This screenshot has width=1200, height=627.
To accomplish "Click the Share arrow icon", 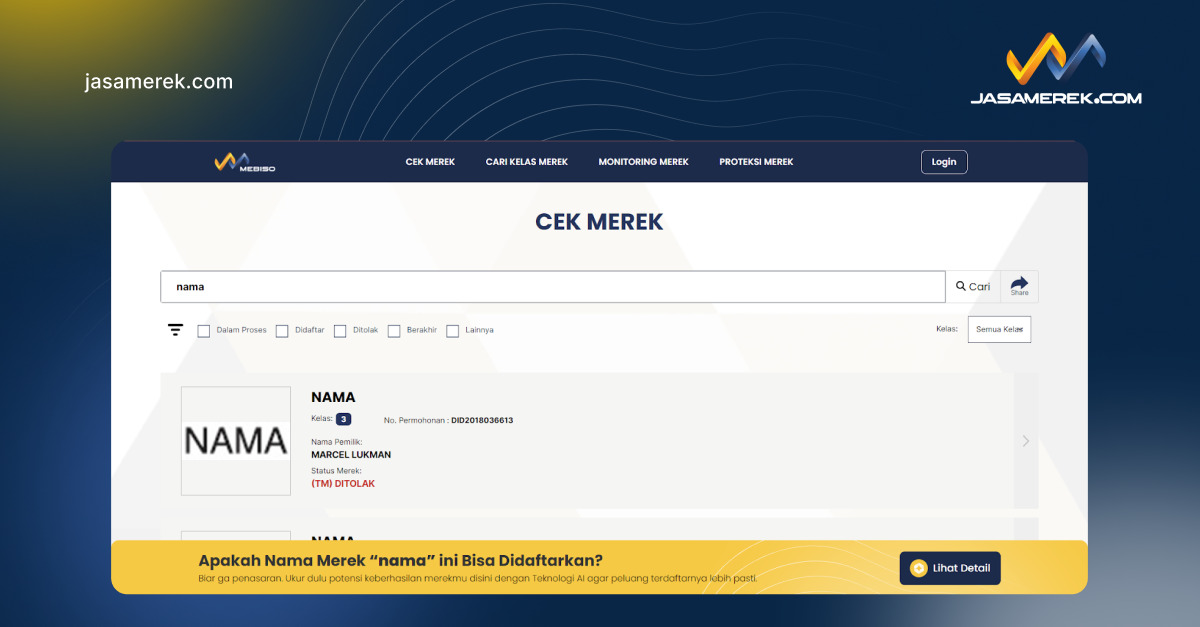I will (1019, 285).
